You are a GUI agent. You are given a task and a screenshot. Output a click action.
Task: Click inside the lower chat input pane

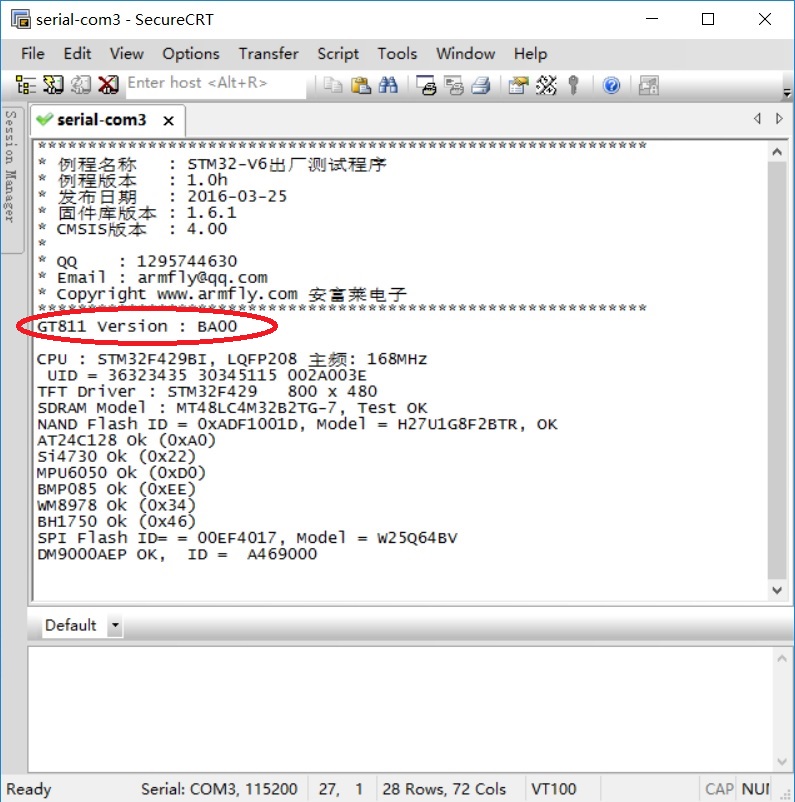400,709
